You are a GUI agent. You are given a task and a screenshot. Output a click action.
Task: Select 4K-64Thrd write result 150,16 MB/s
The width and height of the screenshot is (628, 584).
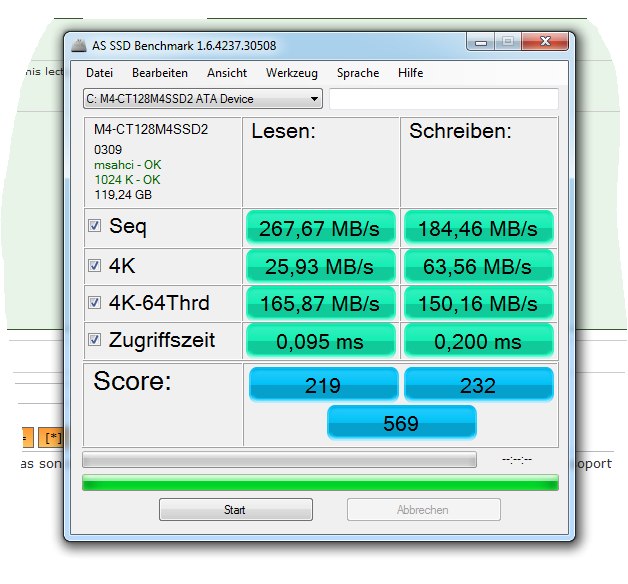[479, 303]
